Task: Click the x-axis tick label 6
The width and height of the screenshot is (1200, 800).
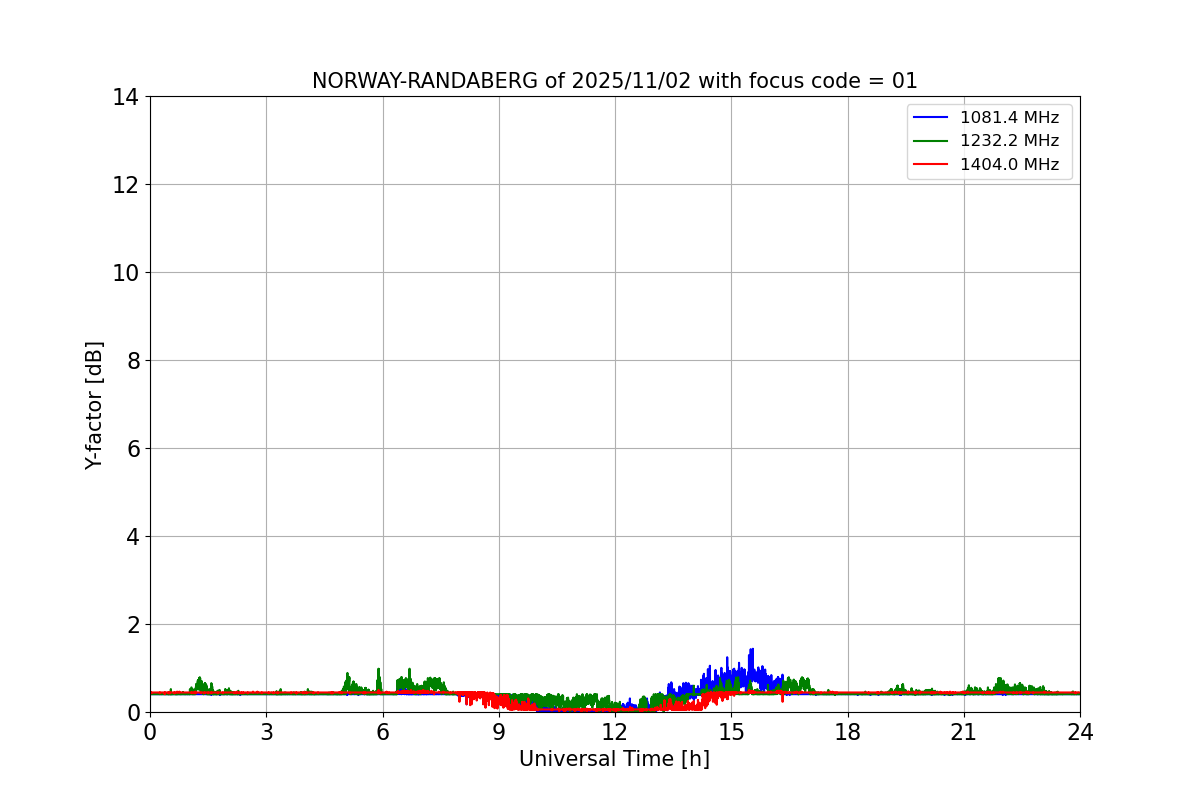Action: pyautogui.click(x=383, y=732)
